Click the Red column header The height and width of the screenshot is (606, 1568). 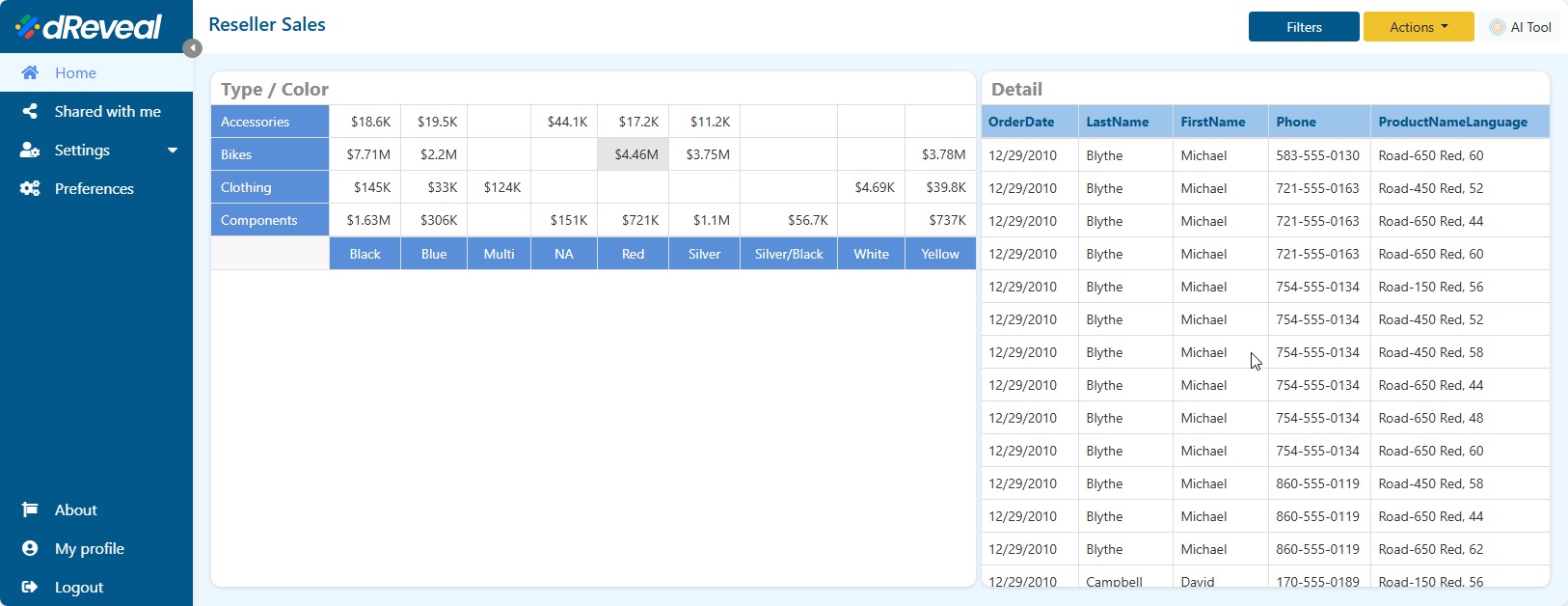point(633,254)
